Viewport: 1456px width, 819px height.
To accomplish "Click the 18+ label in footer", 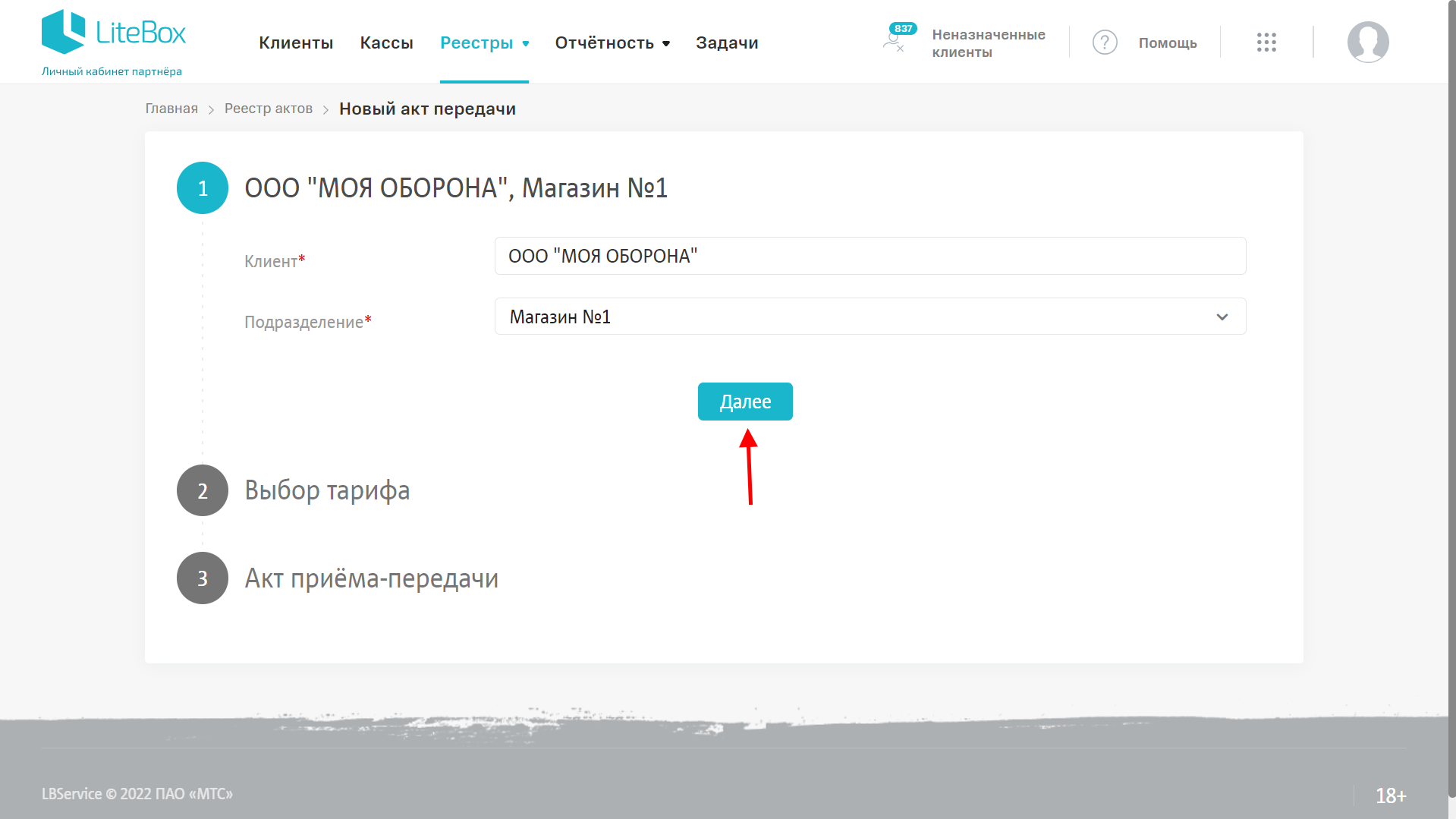I will pos(1391,795).
